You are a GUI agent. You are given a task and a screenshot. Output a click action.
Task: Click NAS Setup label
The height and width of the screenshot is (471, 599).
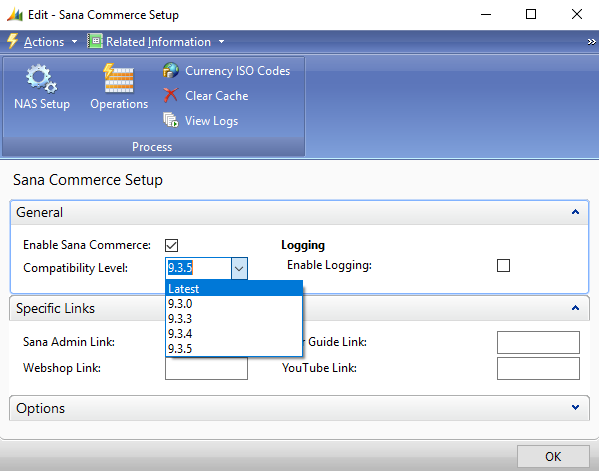[x=42, y=104]
